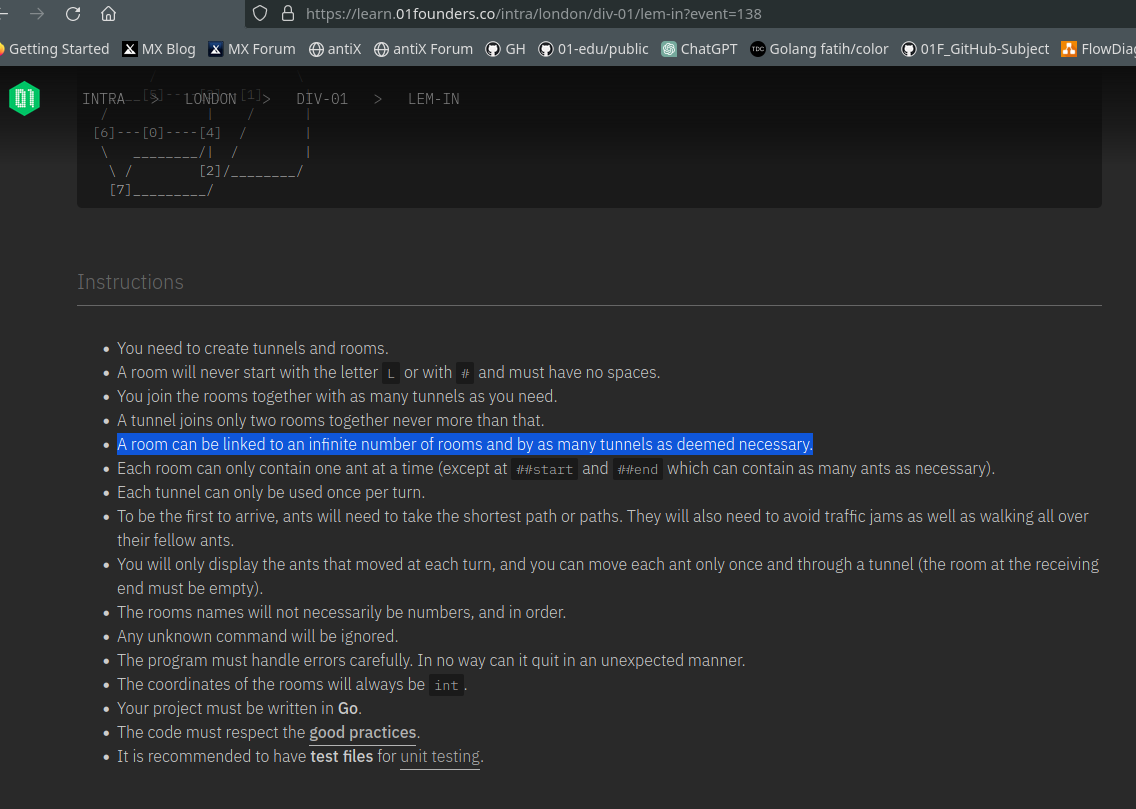This screenshot has width=1136, height=809.
Task: Click the home button in the toolbar
Action: click(108, 14)
